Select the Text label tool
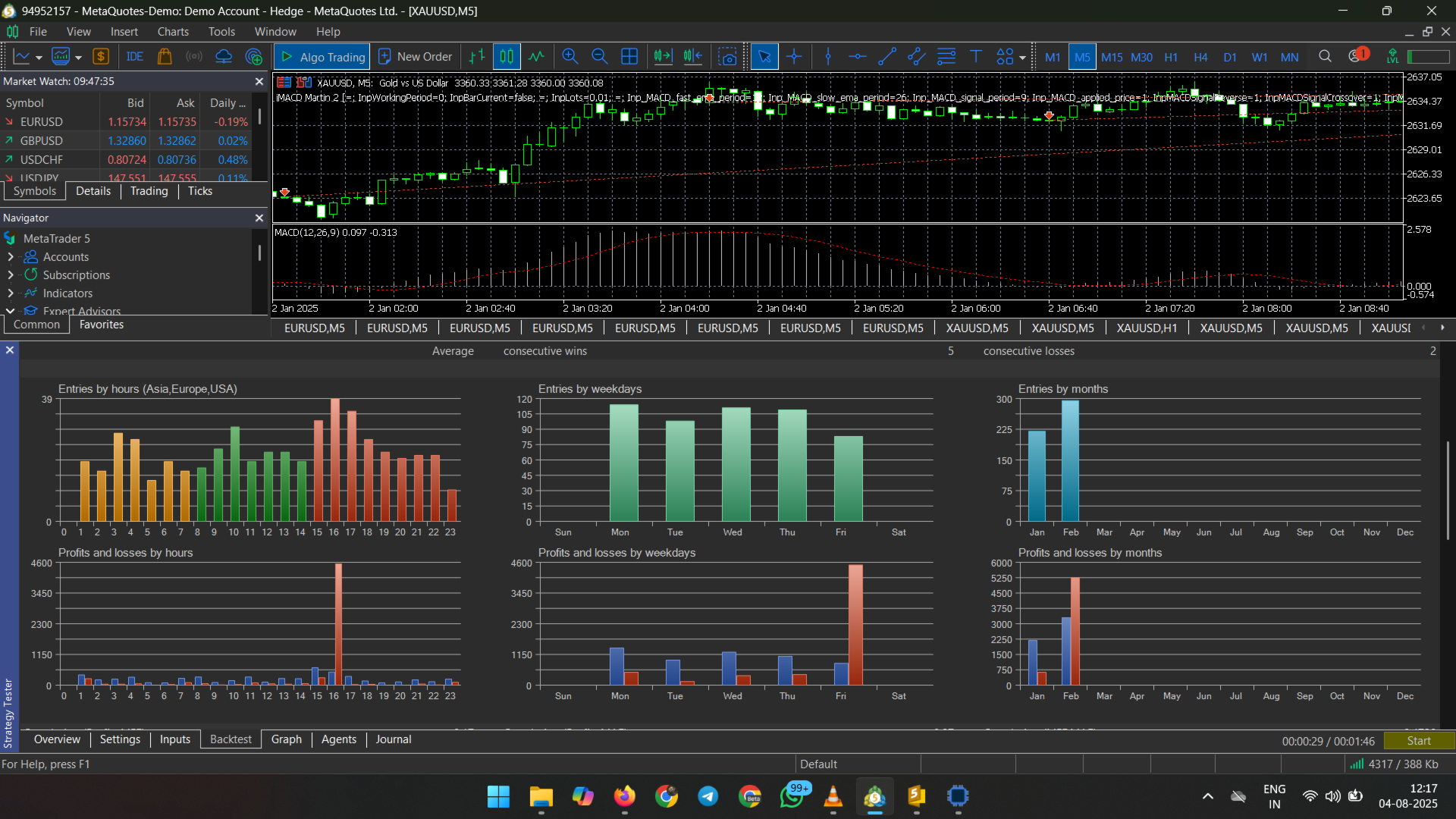Screen dimensions: 1456x819 pos(976,57)
